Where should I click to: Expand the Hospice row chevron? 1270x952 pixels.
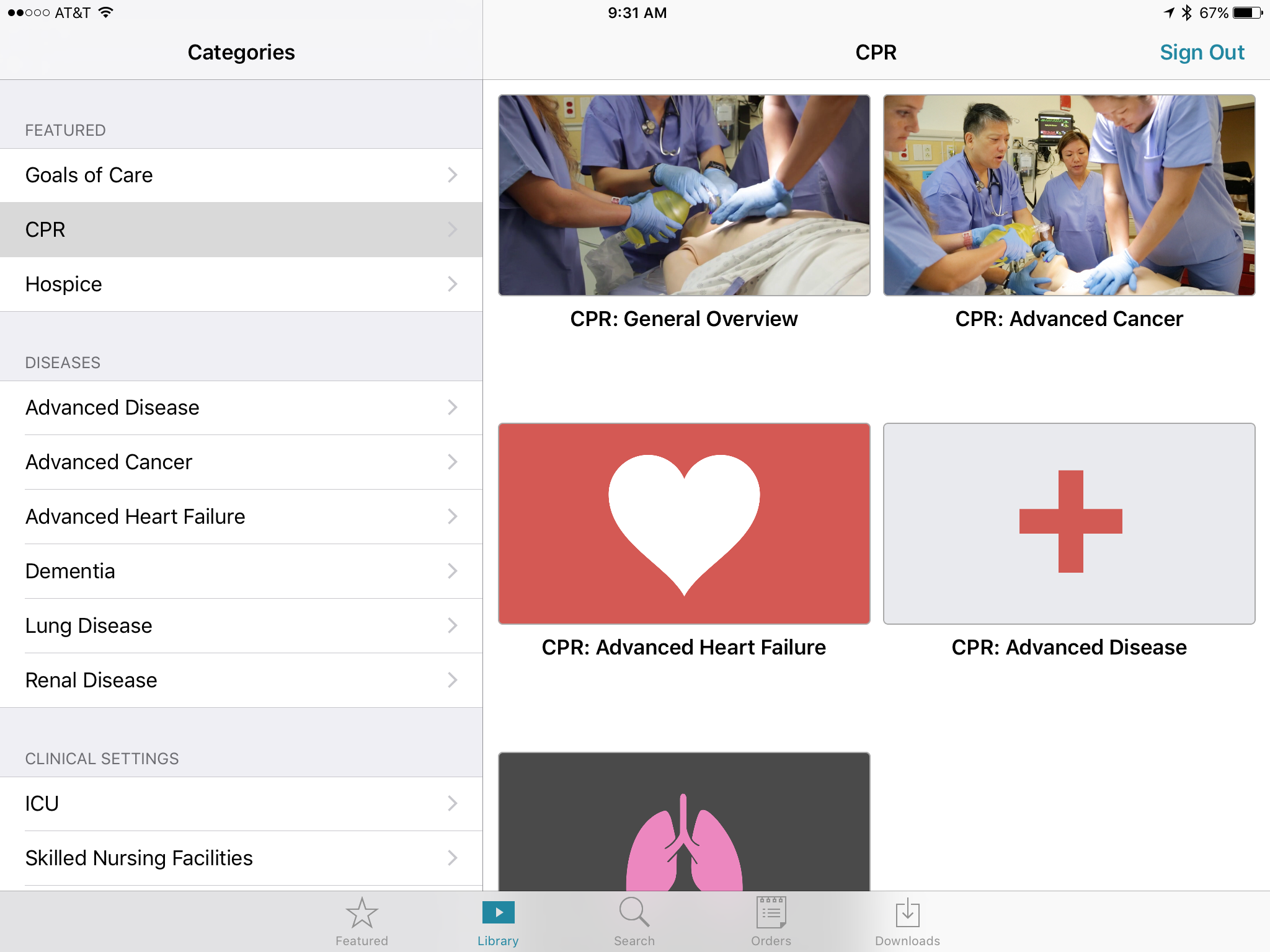(453, 284)
